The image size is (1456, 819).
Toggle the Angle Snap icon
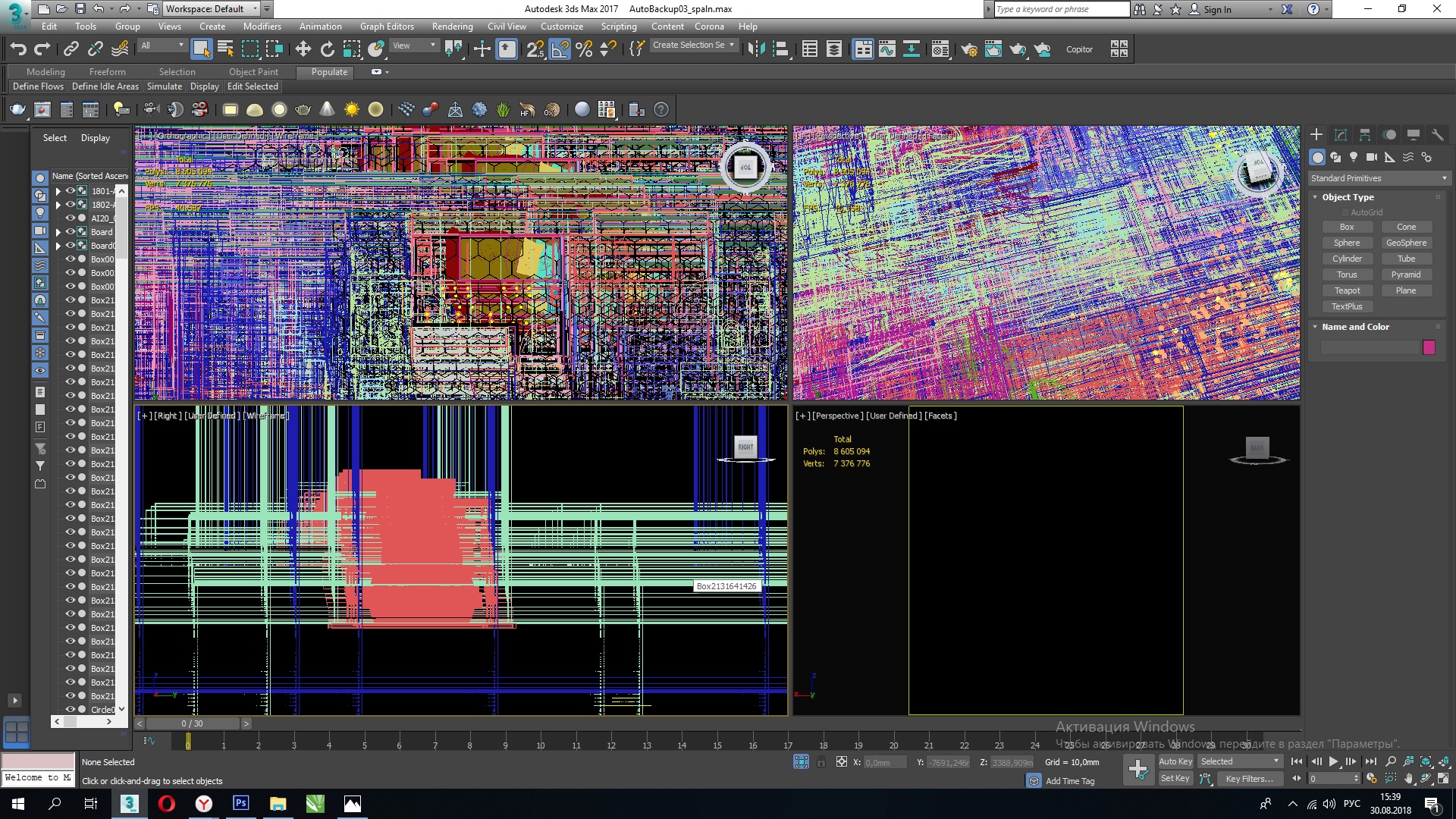(x=560, y=49)
